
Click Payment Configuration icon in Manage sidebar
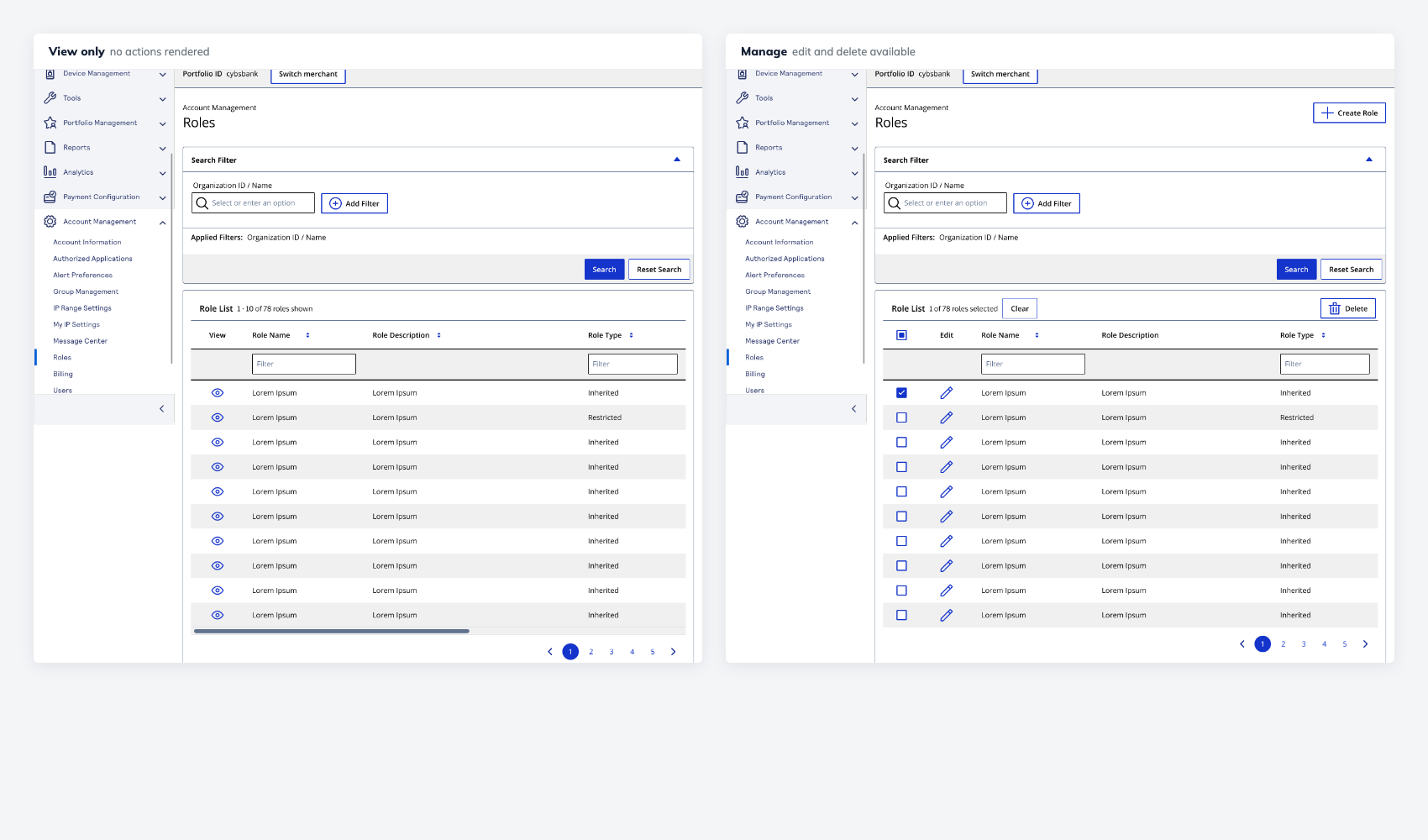point(742,197)
